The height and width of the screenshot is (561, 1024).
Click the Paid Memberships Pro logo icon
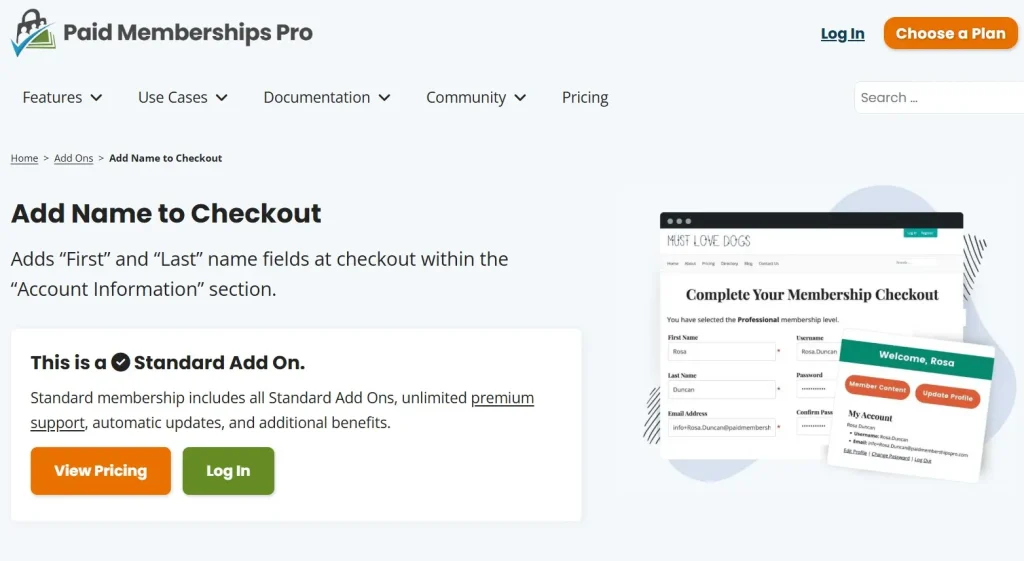point(33,33)
